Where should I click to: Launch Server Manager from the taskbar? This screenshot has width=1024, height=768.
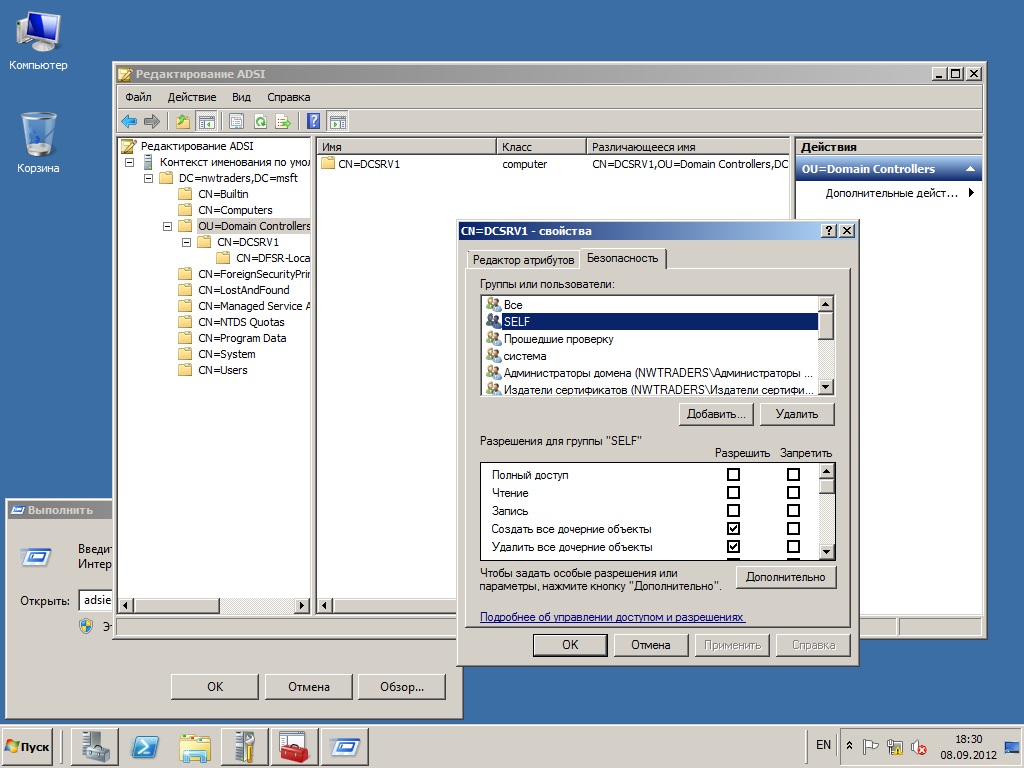point(95,746)
